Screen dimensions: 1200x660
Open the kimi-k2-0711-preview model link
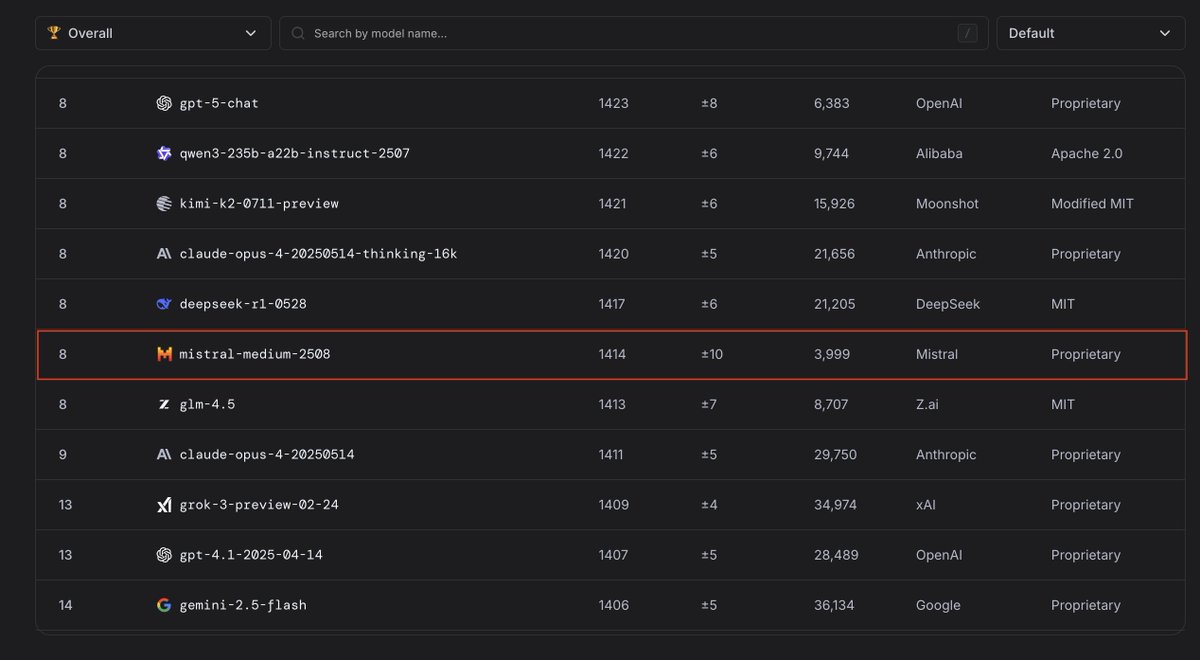point(259,203)
